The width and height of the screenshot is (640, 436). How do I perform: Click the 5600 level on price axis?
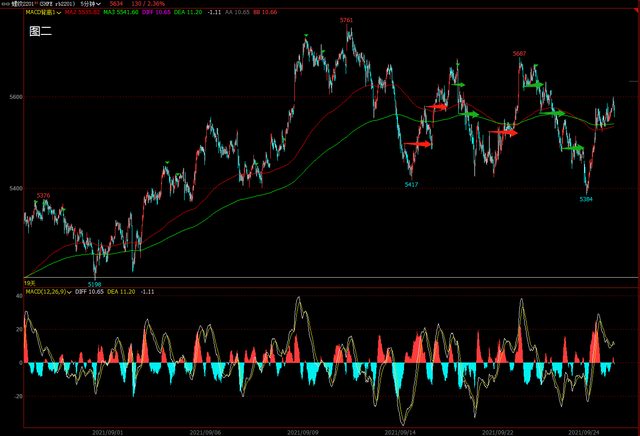pyautogui.click(x=14, y=97)
